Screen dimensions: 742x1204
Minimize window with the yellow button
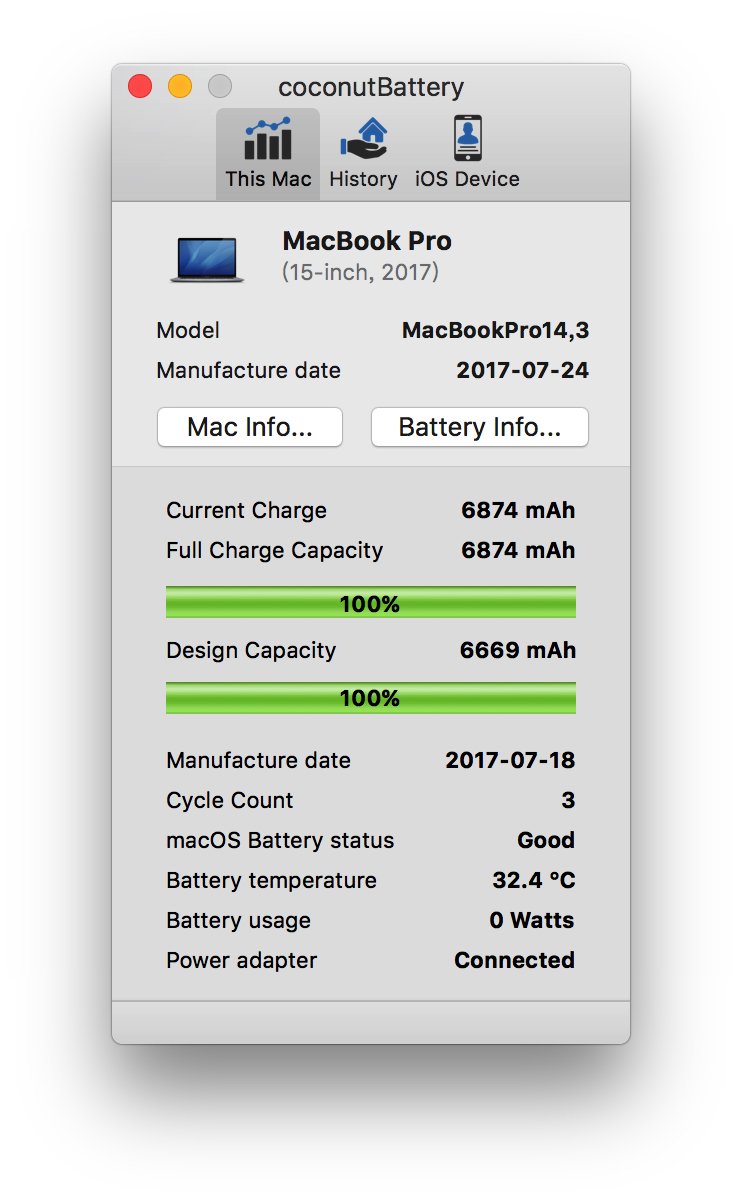coord(180,86)
